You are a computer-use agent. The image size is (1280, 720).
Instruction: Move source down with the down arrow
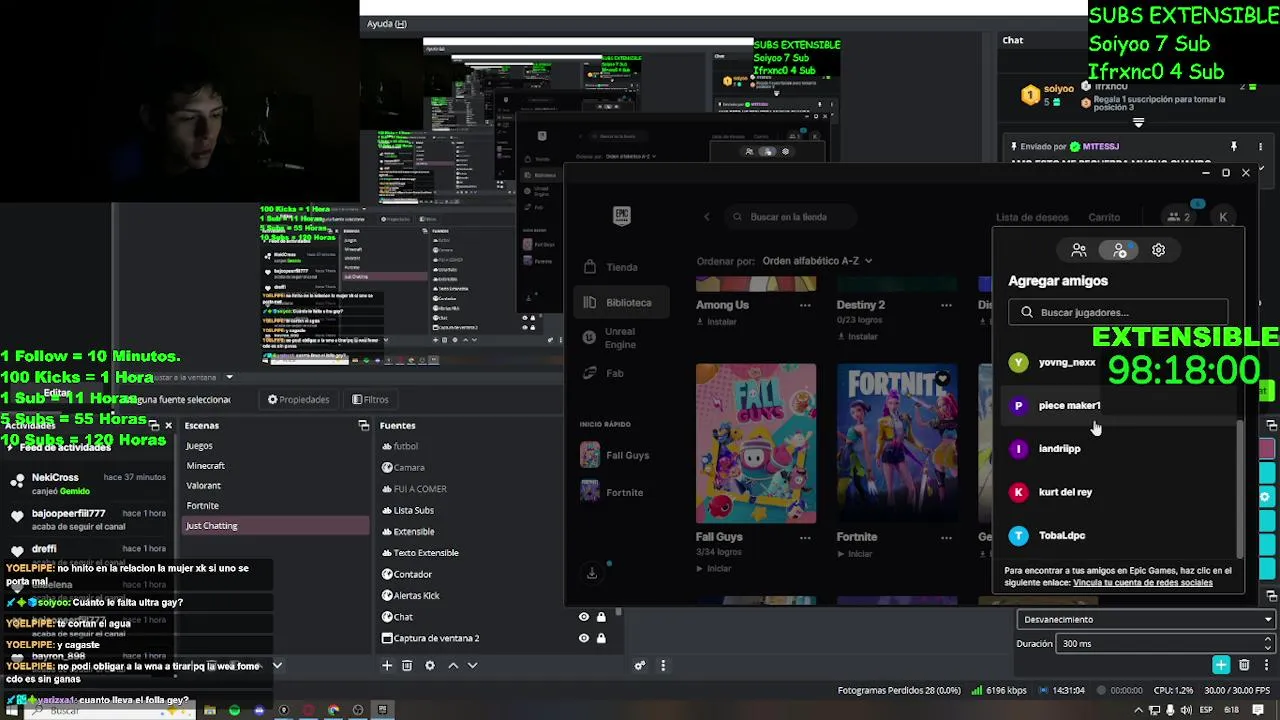click(x=472, y=665)
